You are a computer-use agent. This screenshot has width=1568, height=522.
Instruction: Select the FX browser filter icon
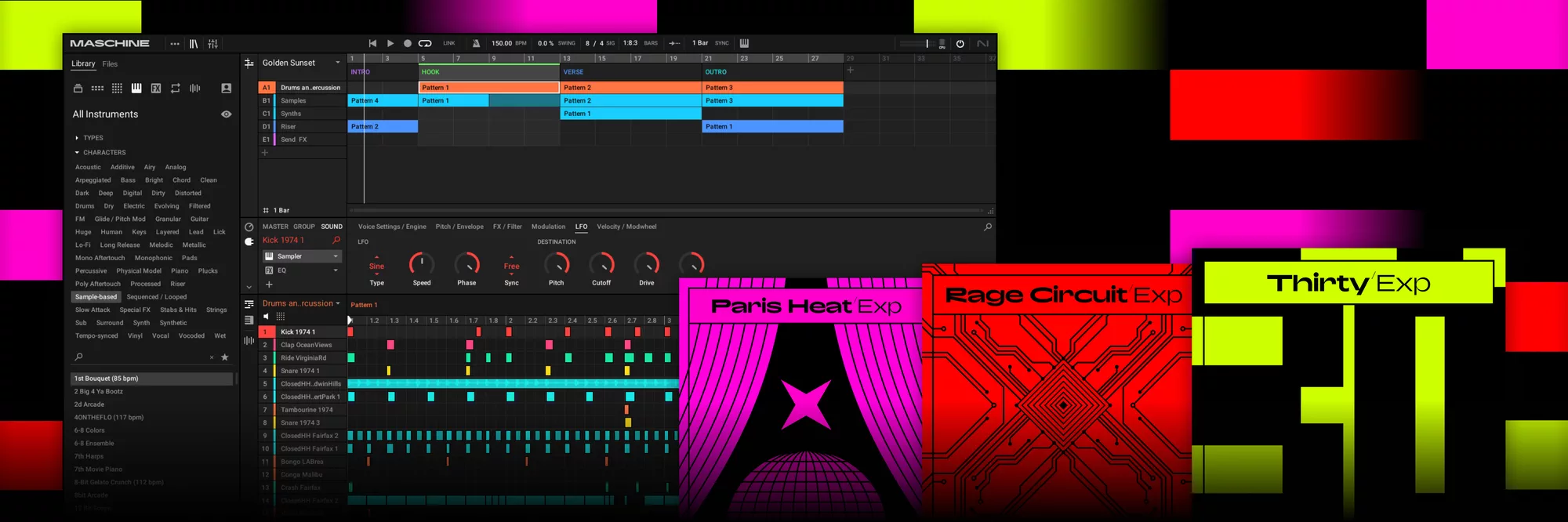(156, 89)
